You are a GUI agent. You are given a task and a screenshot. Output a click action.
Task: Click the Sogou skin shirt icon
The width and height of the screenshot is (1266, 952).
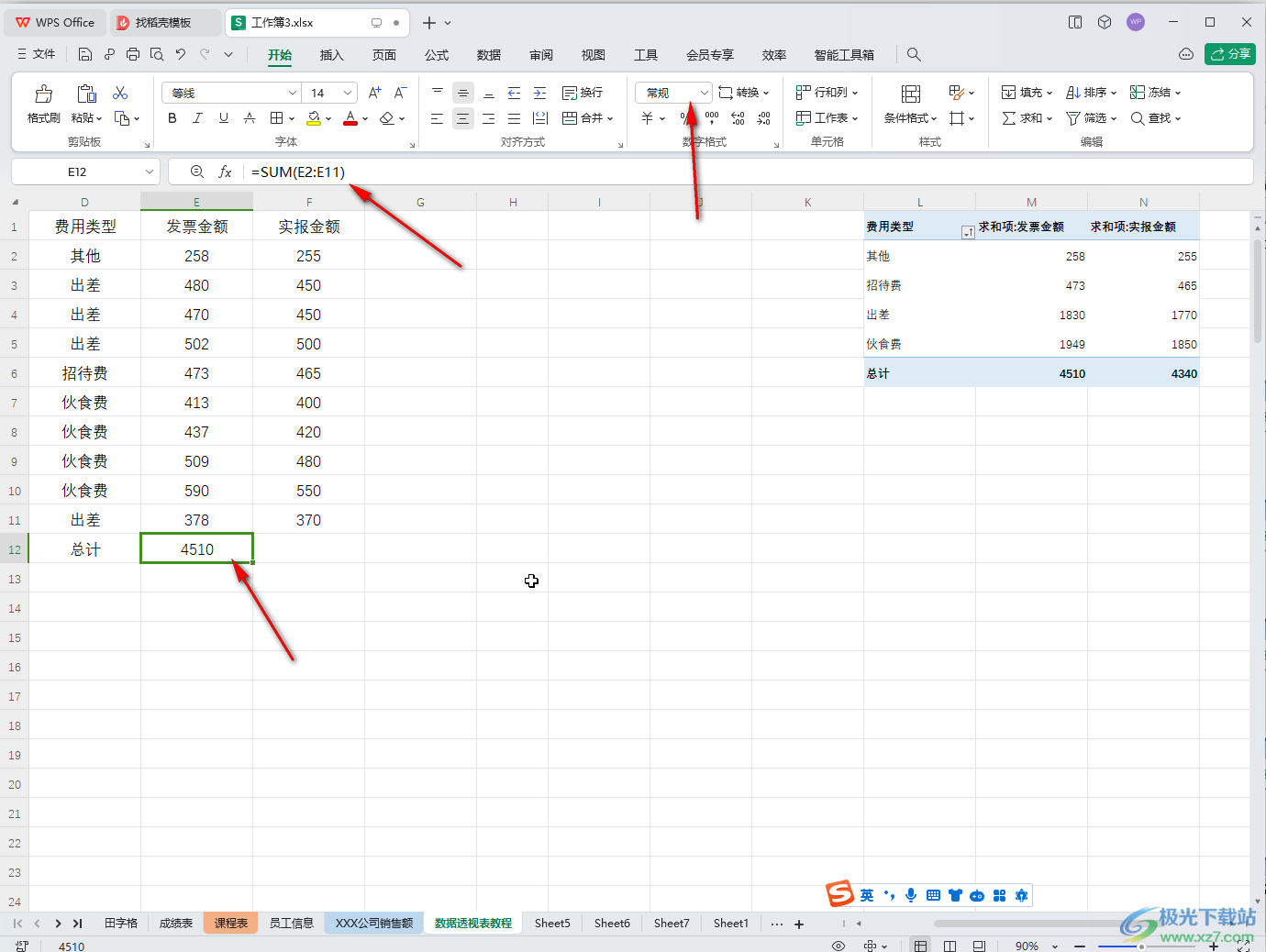coord(955,895)
